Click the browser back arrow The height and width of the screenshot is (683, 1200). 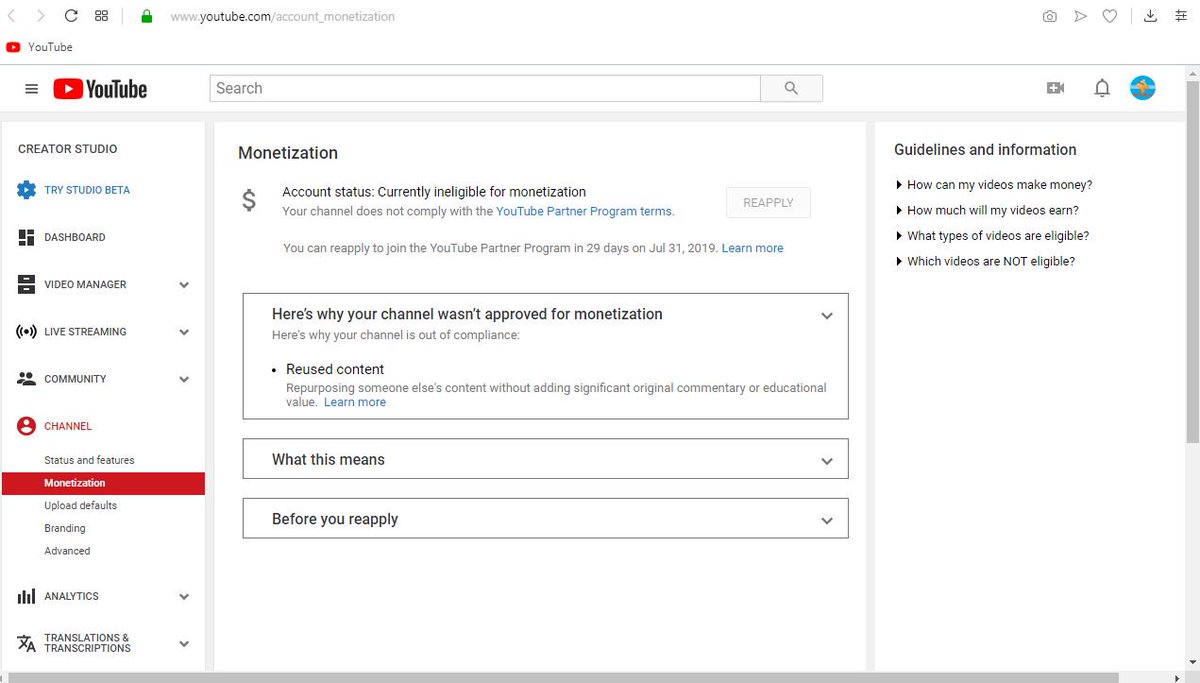[x=12, y=16]
